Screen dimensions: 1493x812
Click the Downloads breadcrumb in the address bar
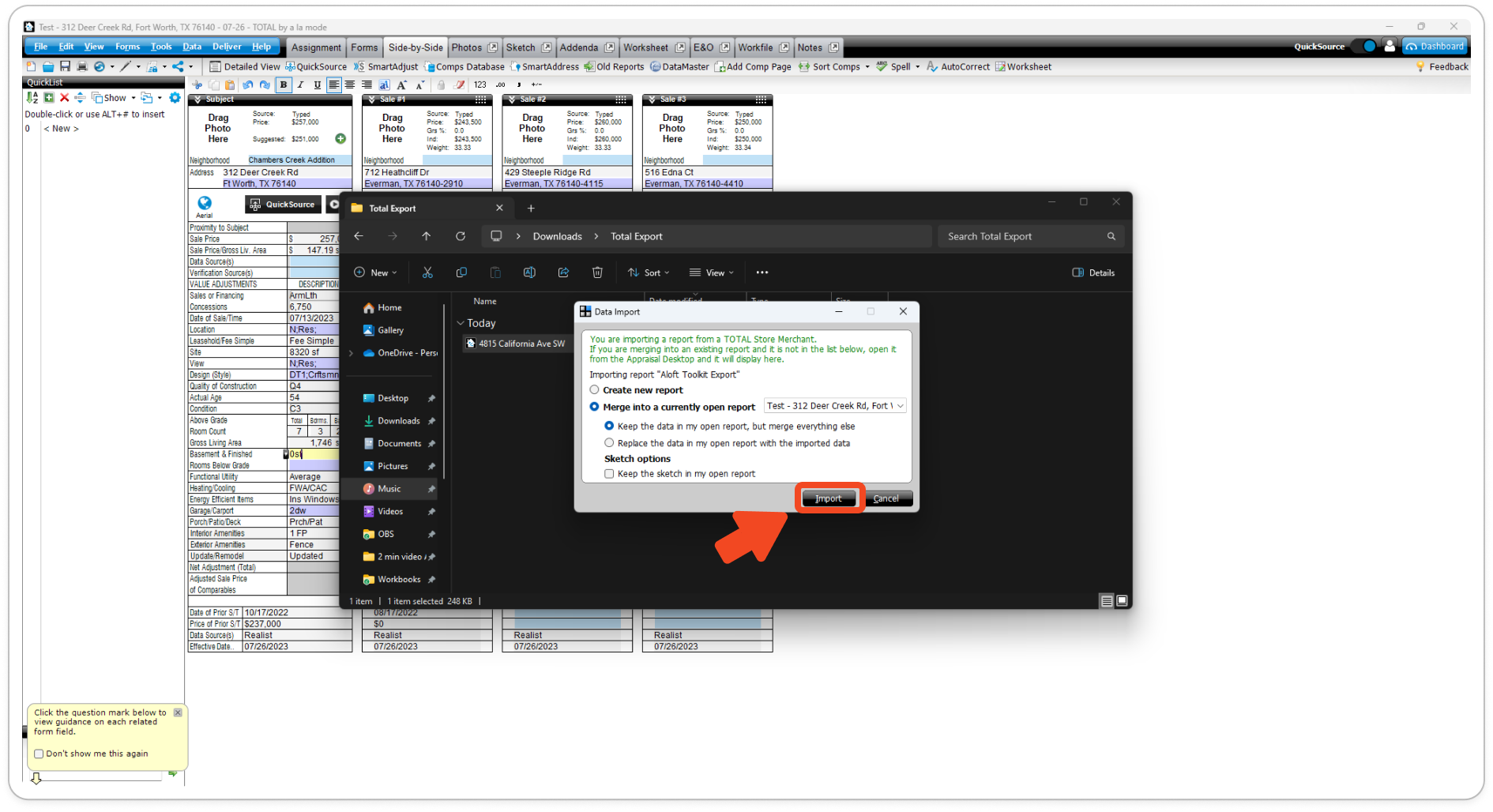click(557, 236)
